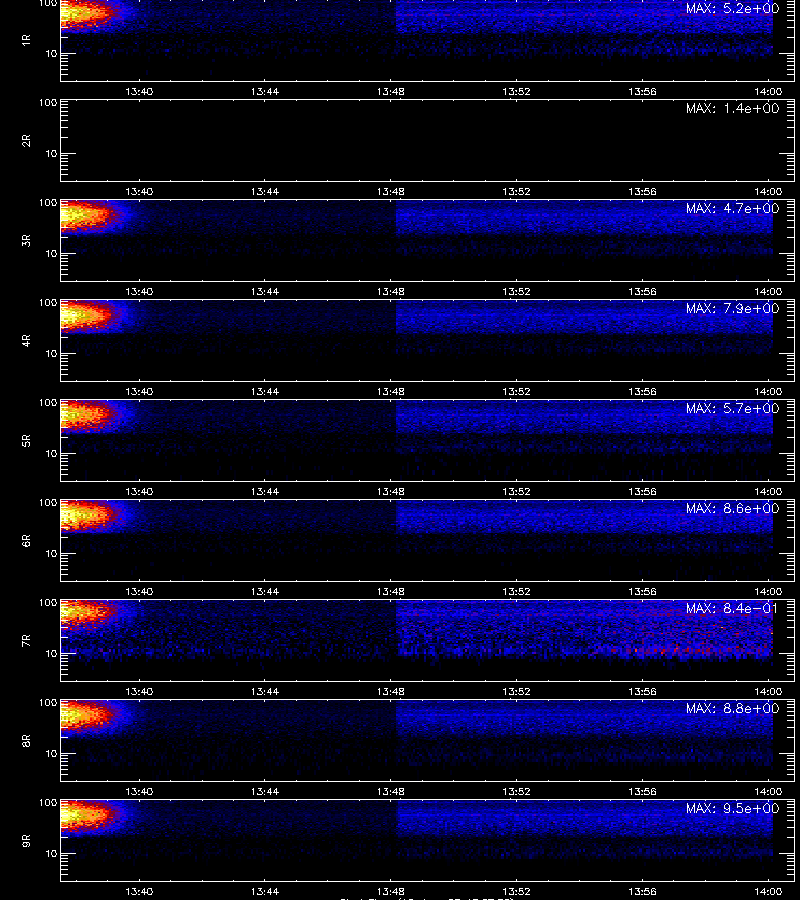
Task: Select the 'MAX: 4.7e+00' readout
Action: 732,208
